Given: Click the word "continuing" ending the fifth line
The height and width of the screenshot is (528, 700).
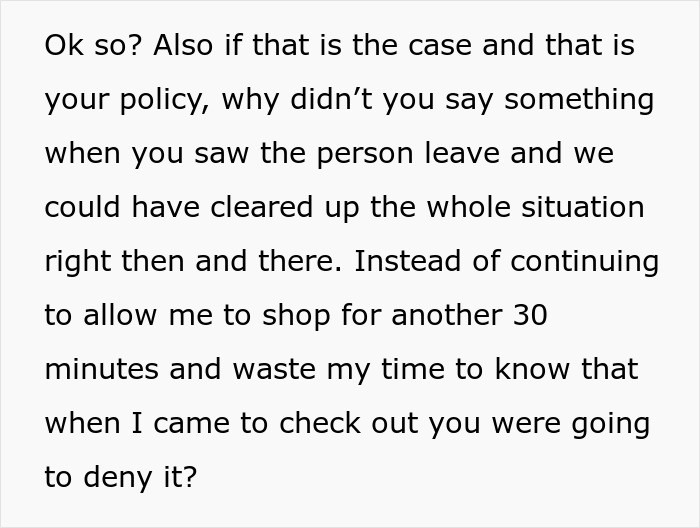Looking at the screenshot, I should (586, 262).
